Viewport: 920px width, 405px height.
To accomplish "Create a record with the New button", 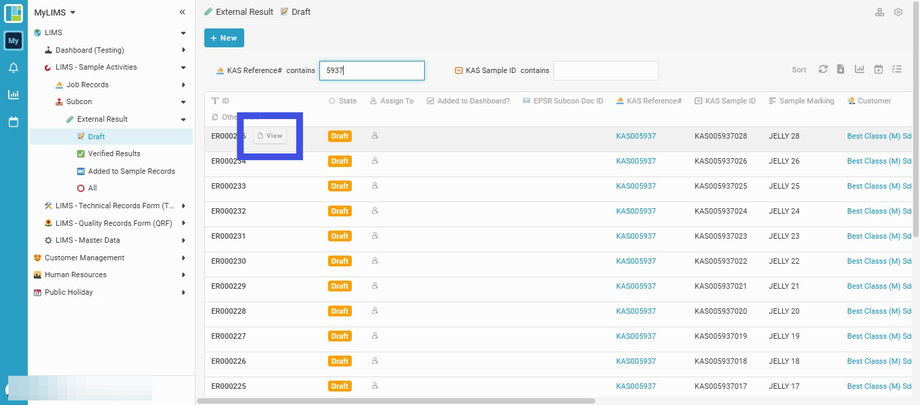I will [x=224, y=38].
